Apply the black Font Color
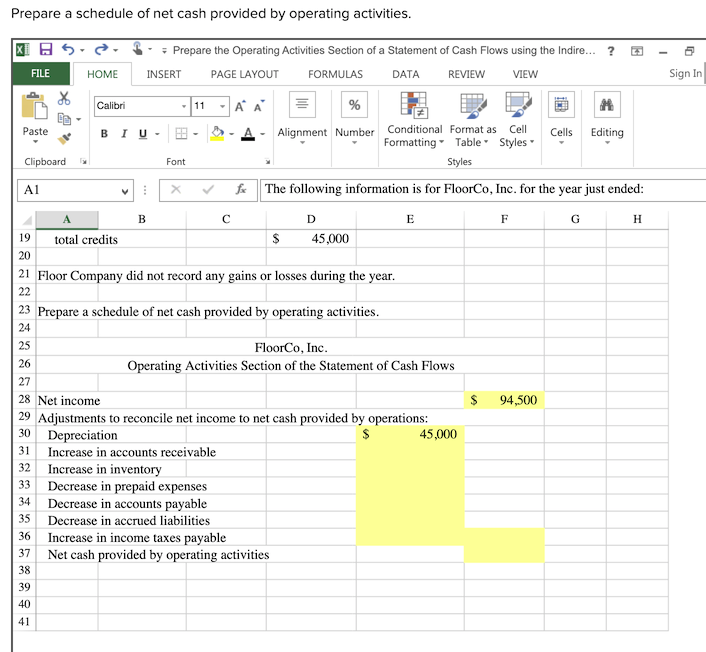Screen dimensions: 706x652 point(248,133)
